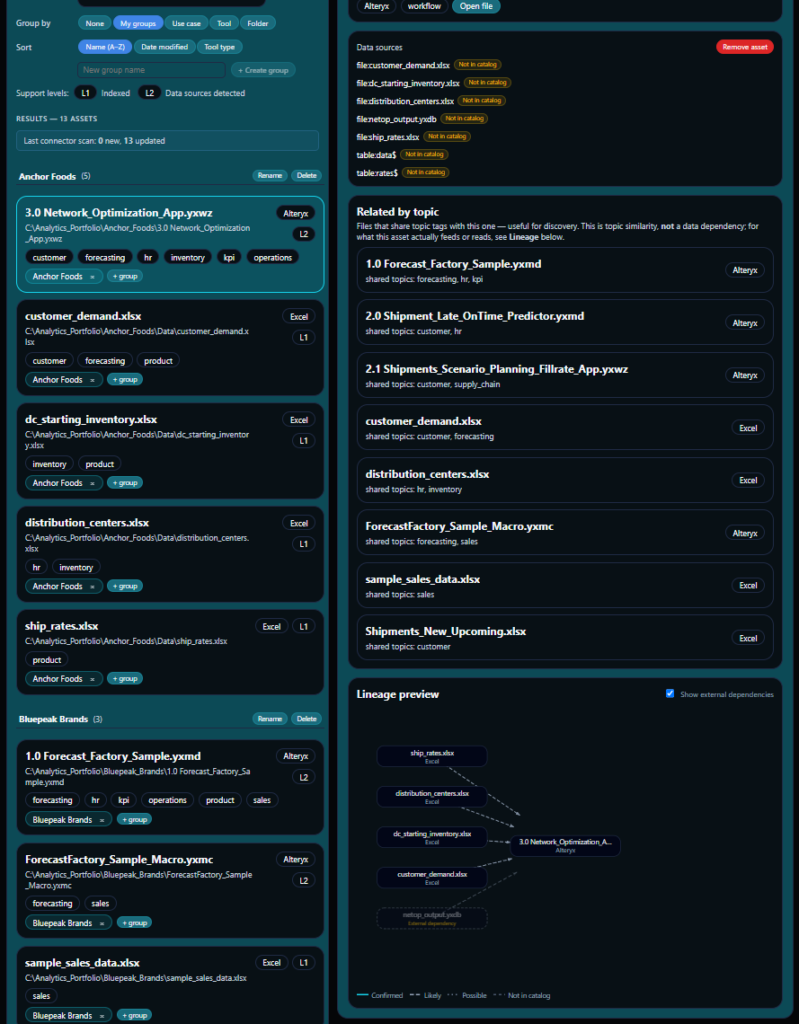Image resolution: width=799 pixels, height=1024 pixels.
Task: Add a group to the 3.0 Network_Optimization_App card
Action: point(125,276)
